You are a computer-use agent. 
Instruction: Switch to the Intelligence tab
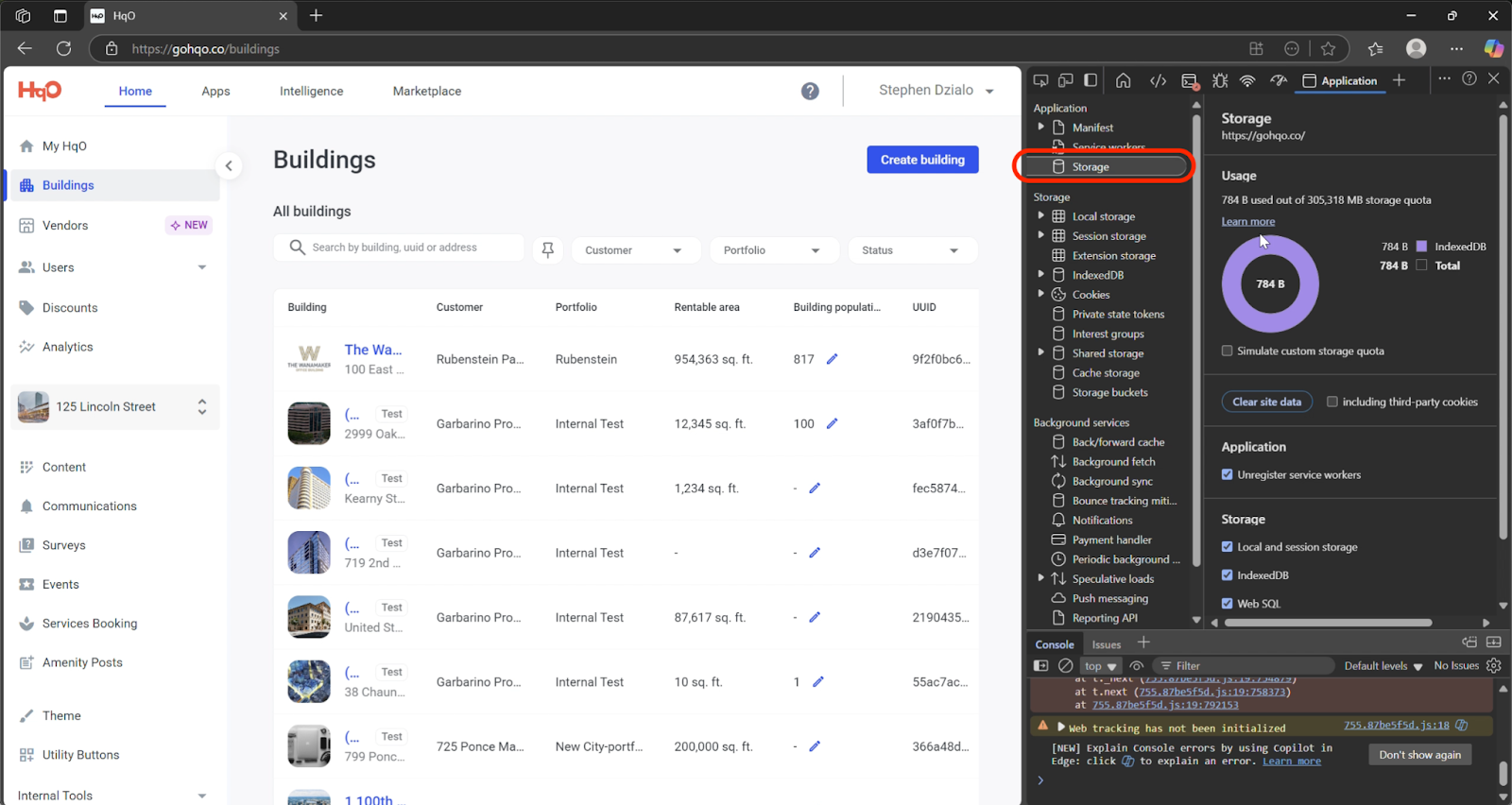pos(311,92)
